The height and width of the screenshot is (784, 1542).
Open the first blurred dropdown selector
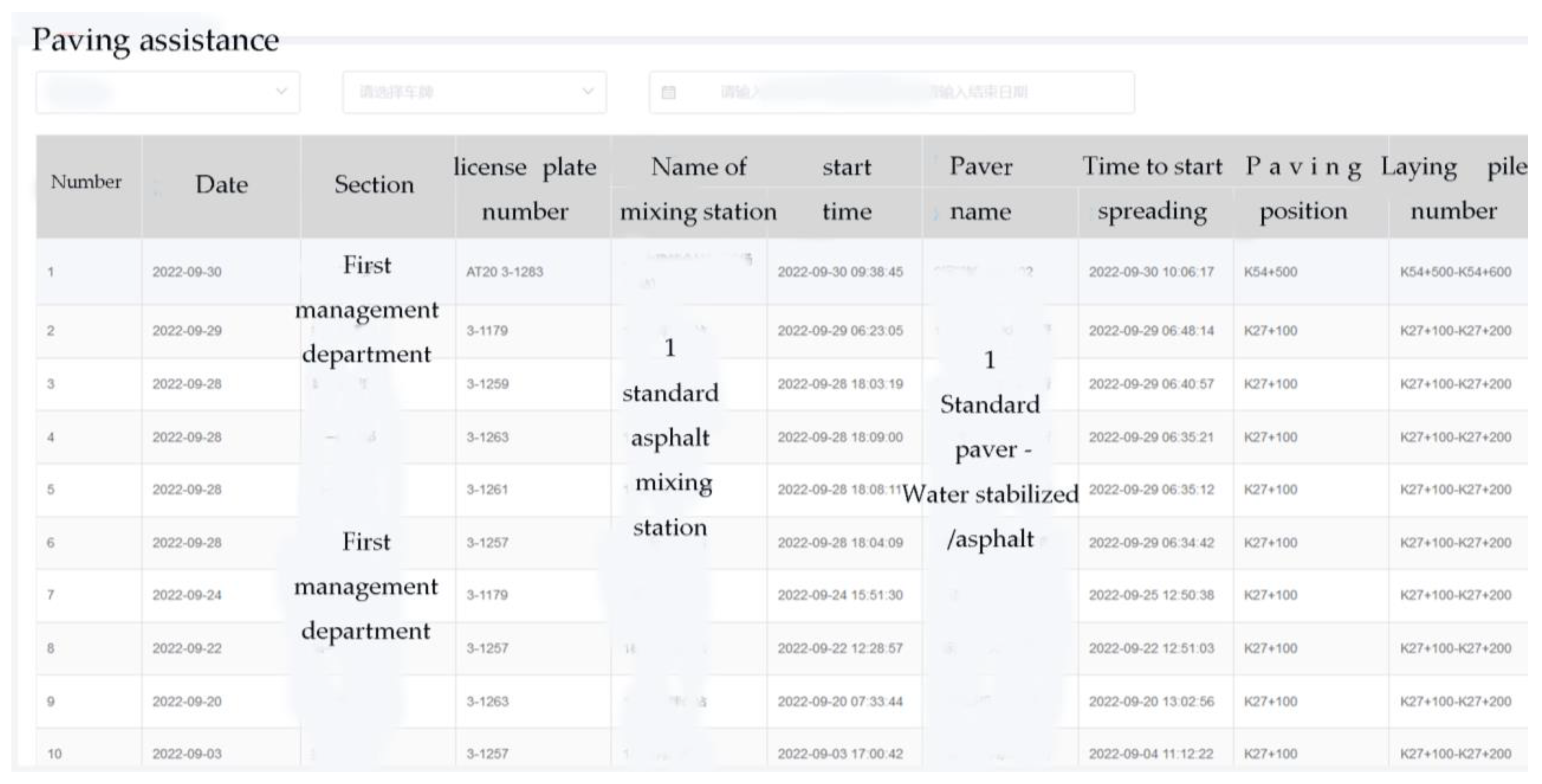tap(168, 92)
